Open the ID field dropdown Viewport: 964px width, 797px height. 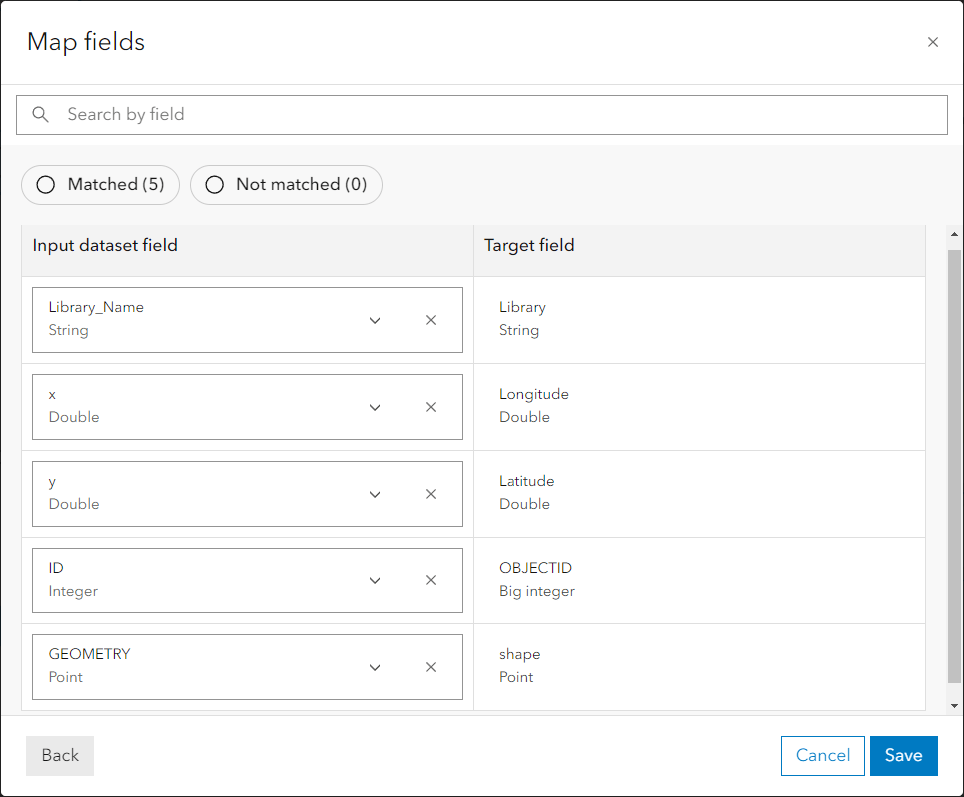[375, 580]
